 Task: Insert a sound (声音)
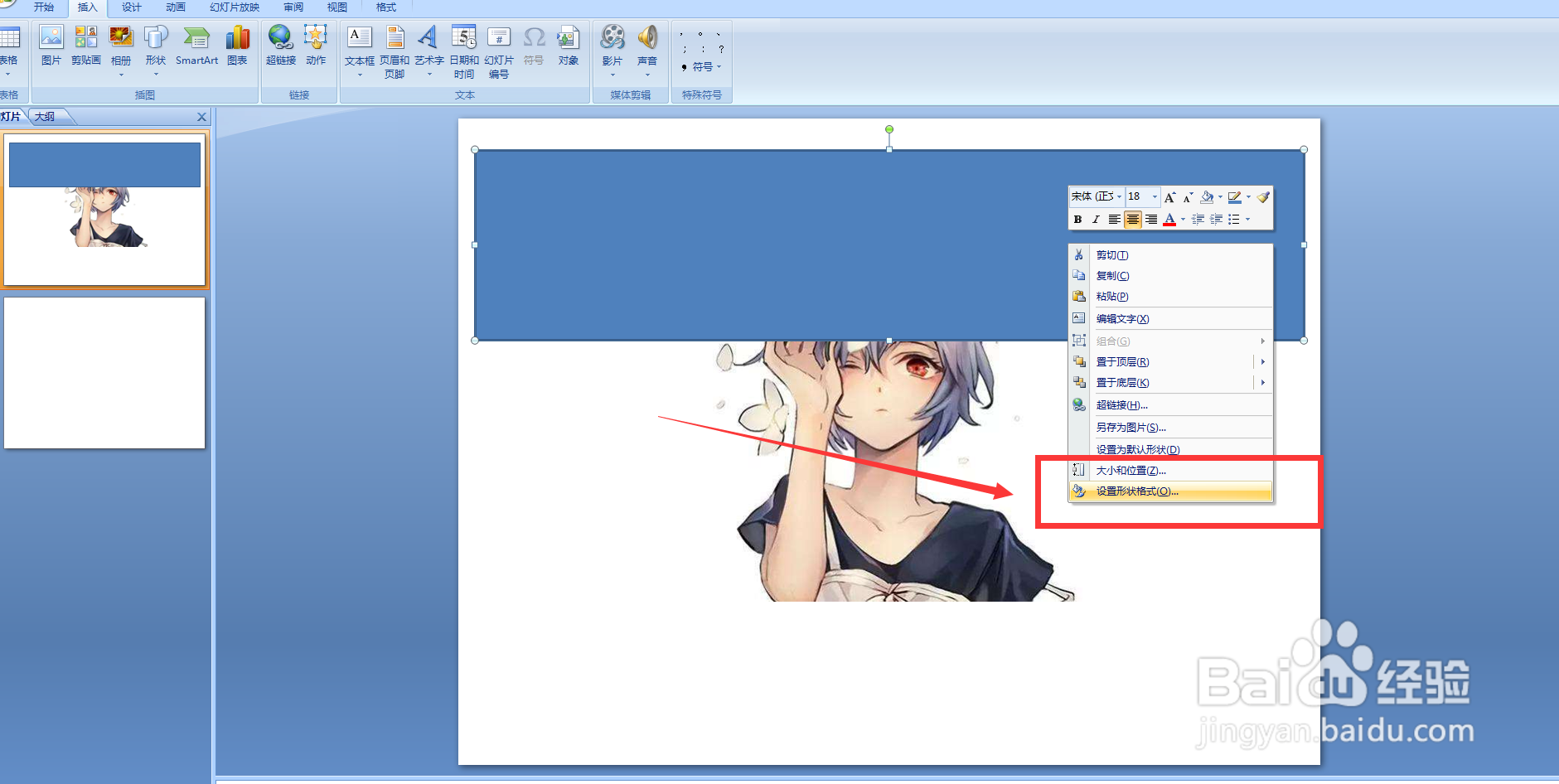[647, 50]
